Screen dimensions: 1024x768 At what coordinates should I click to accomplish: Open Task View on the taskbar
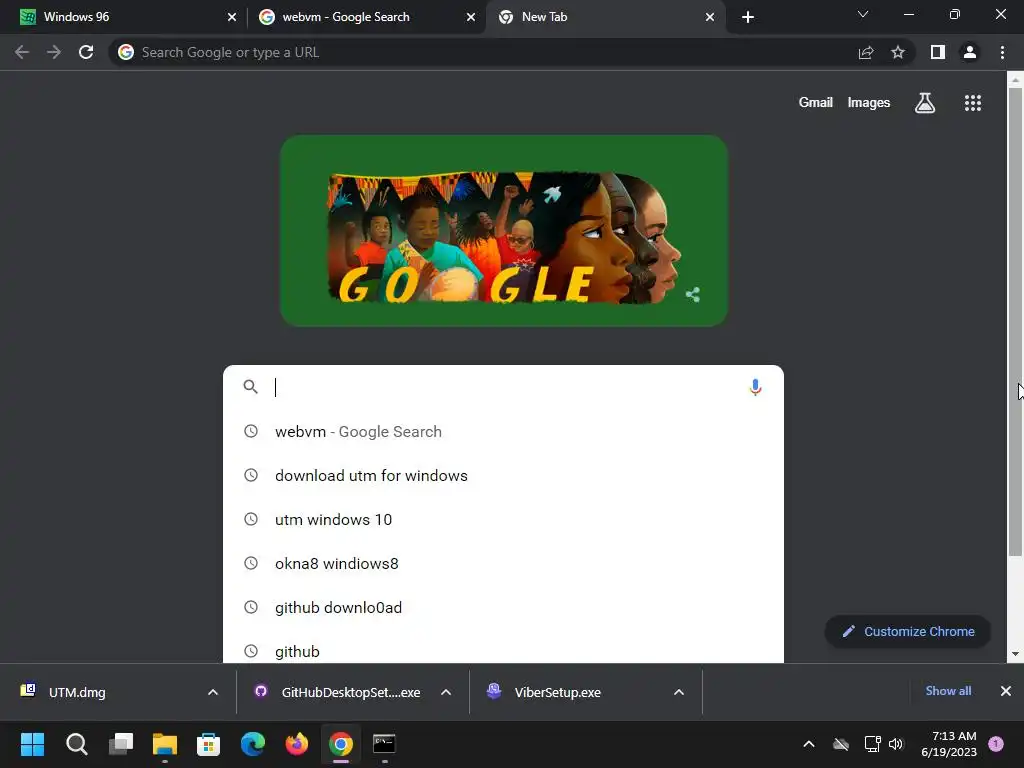tap(121, 744)
